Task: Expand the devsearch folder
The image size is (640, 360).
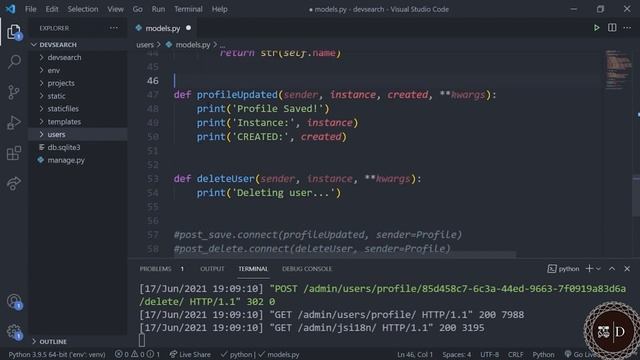Action: [78, 58]
